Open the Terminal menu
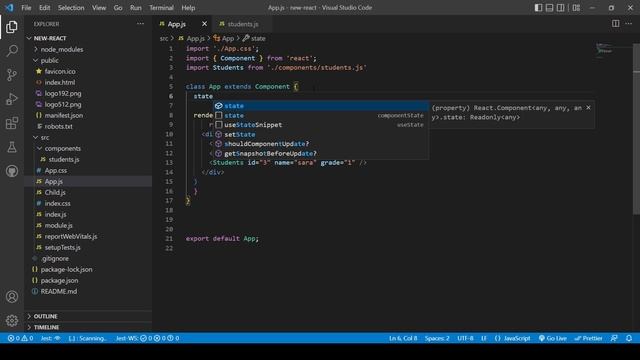This screenshot has width=640, height=360. [x=161, y=8]
